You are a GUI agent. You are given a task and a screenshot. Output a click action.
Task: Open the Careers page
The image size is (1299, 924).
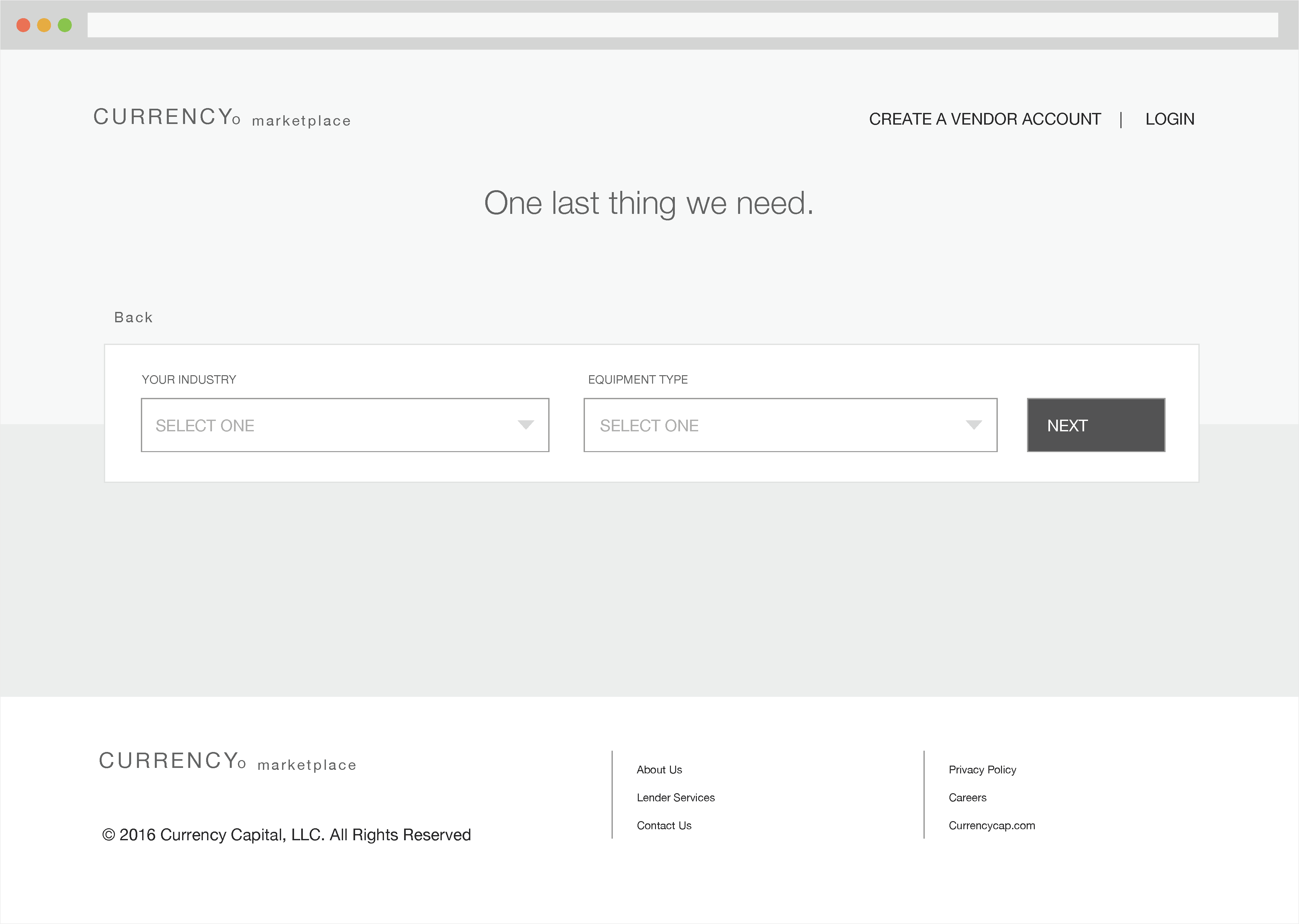967,797
